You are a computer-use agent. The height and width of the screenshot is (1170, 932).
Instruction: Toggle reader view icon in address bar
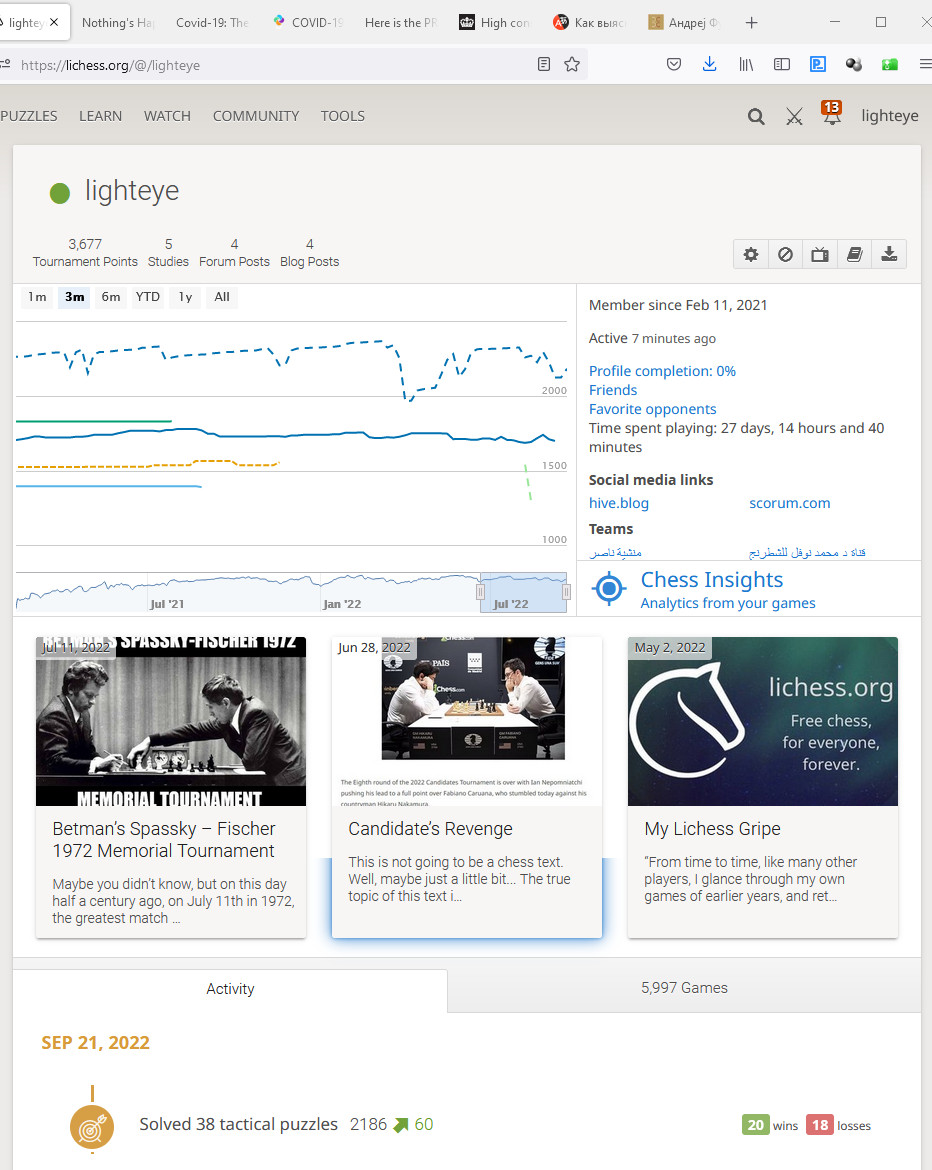(544, 64)
